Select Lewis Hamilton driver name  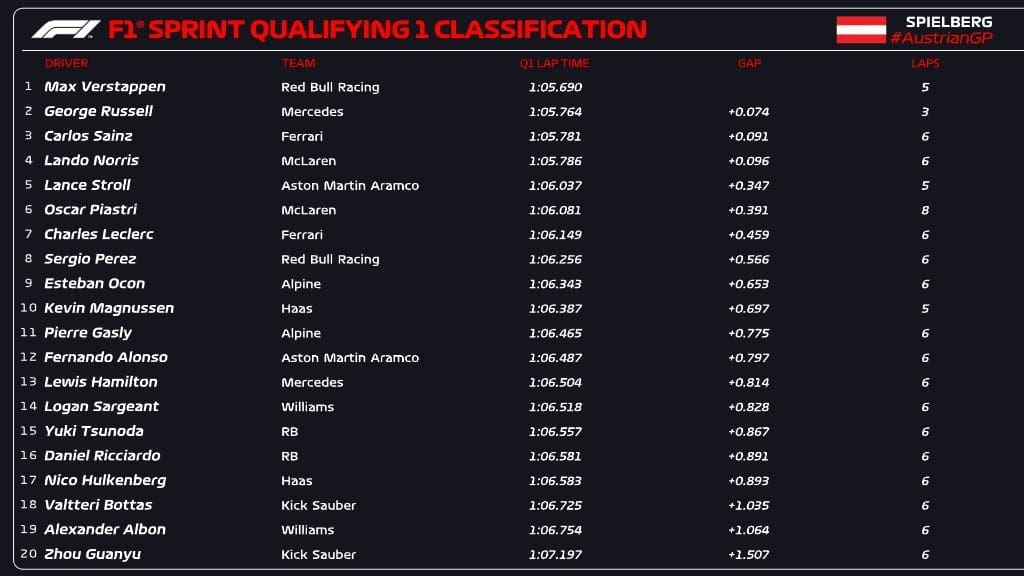pos(101,382)
